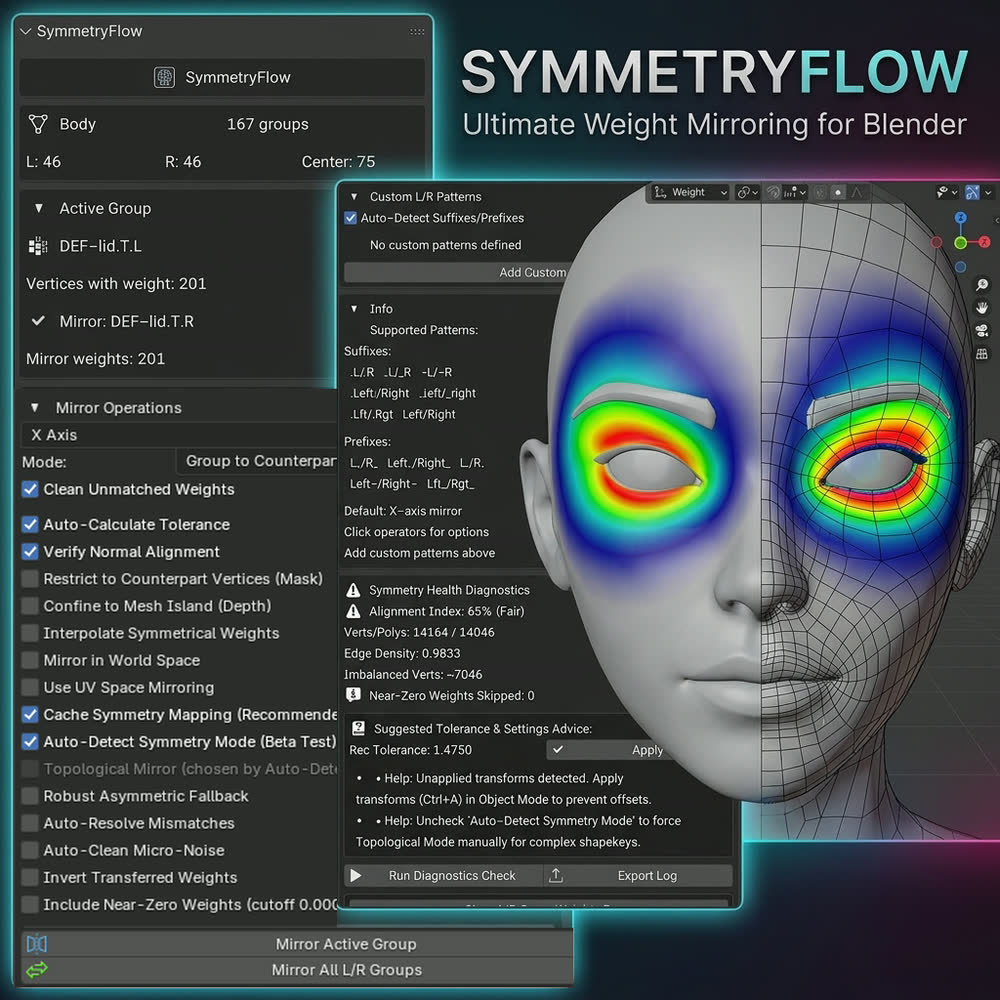Click the negative Z gizmo circle

pyautogui.click(x=960, y=267)
